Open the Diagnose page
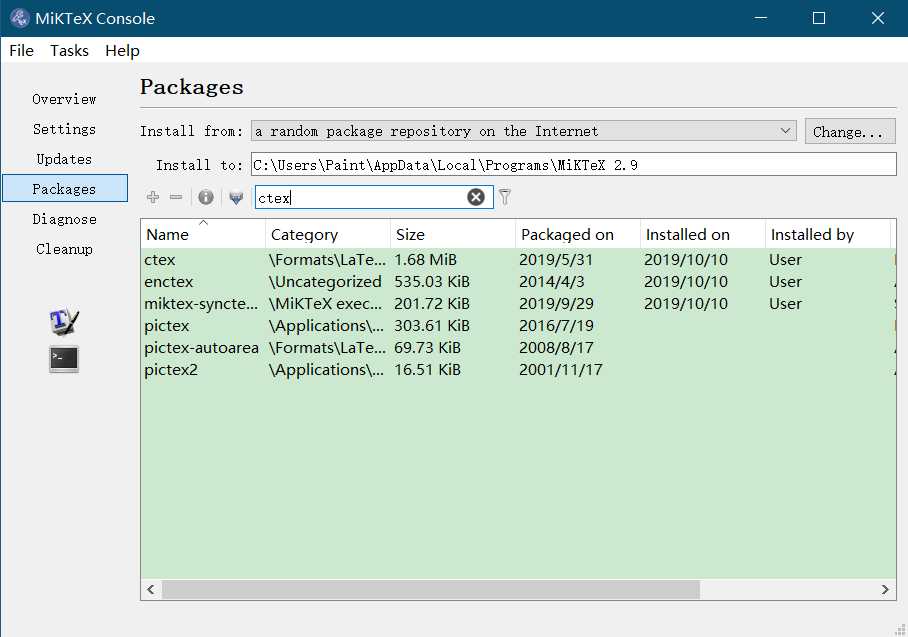Image resolution: width=908 pixels, height=637 pixels. 64,219
